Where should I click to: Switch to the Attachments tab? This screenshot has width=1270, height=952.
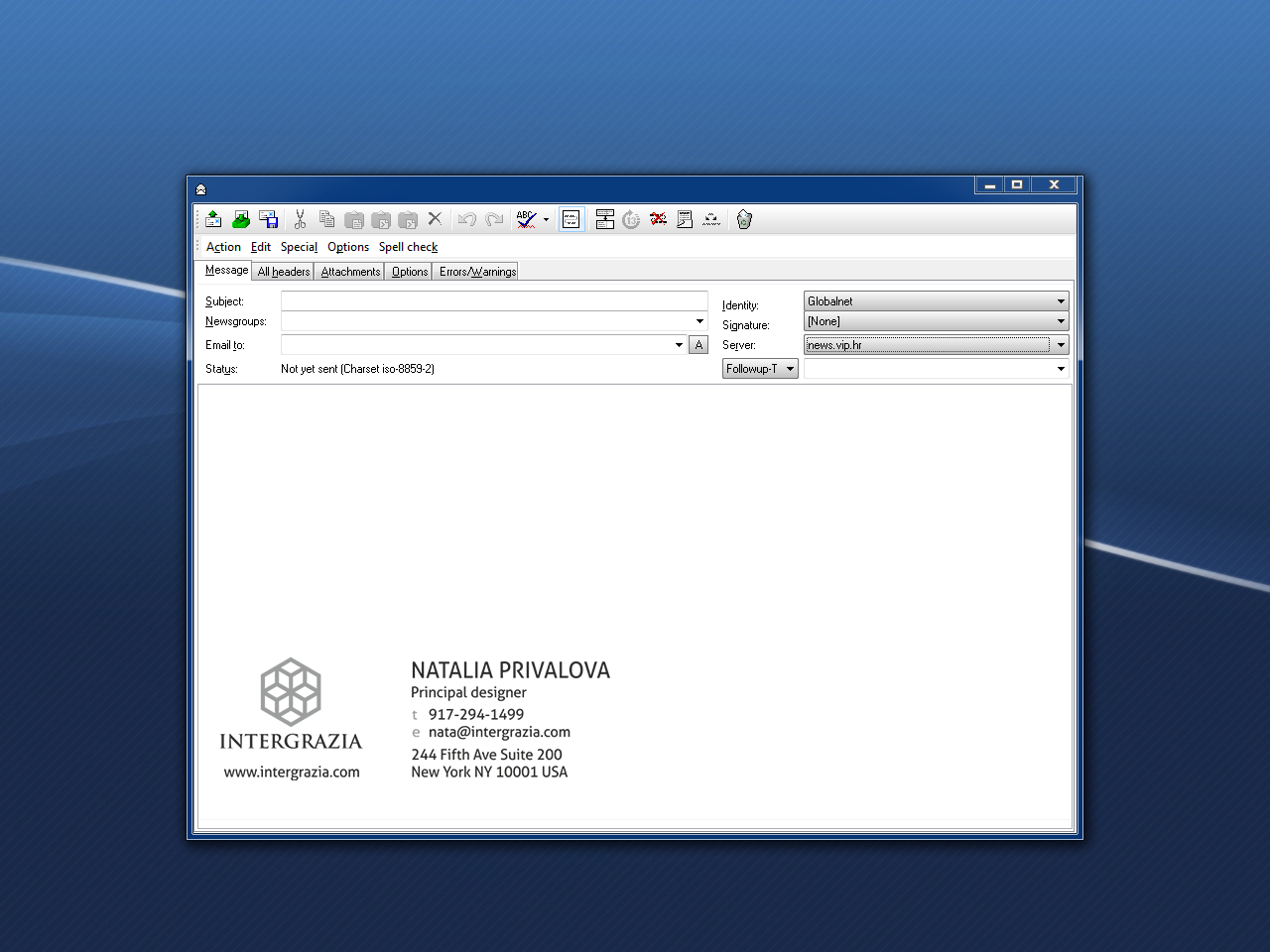pos(350,272)
